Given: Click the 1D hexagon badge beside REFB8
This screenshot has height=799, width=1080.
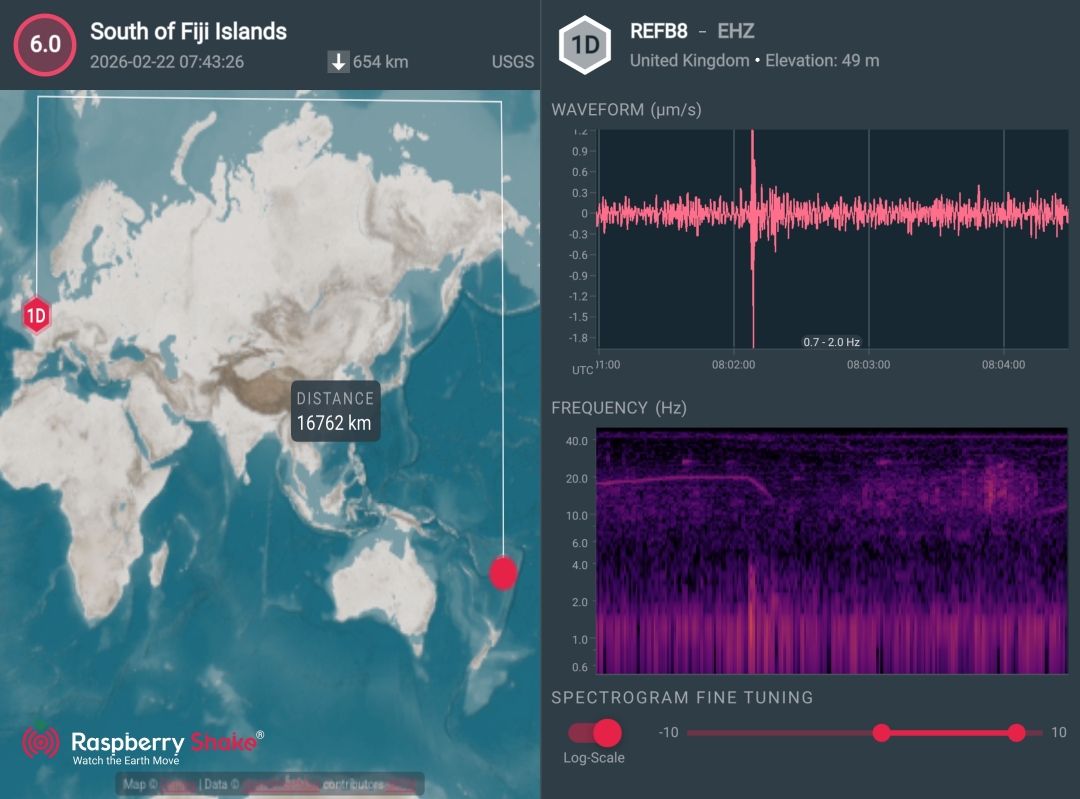Looking at the screenshot, I should (584, 46).
